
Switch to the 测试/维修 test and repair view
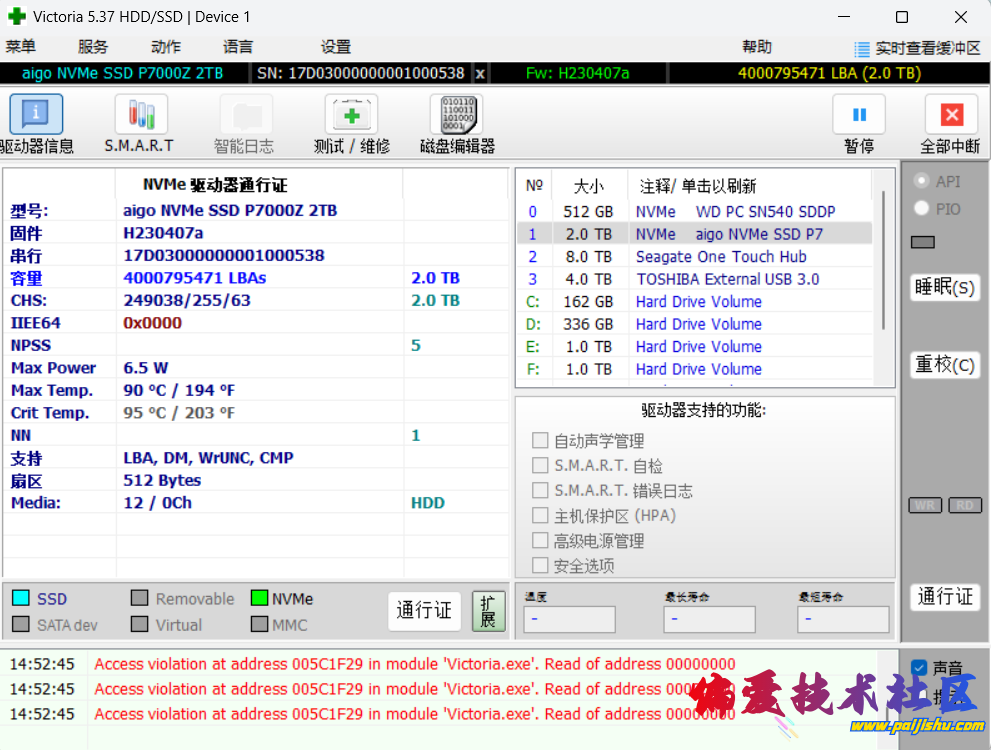[351, 122]
